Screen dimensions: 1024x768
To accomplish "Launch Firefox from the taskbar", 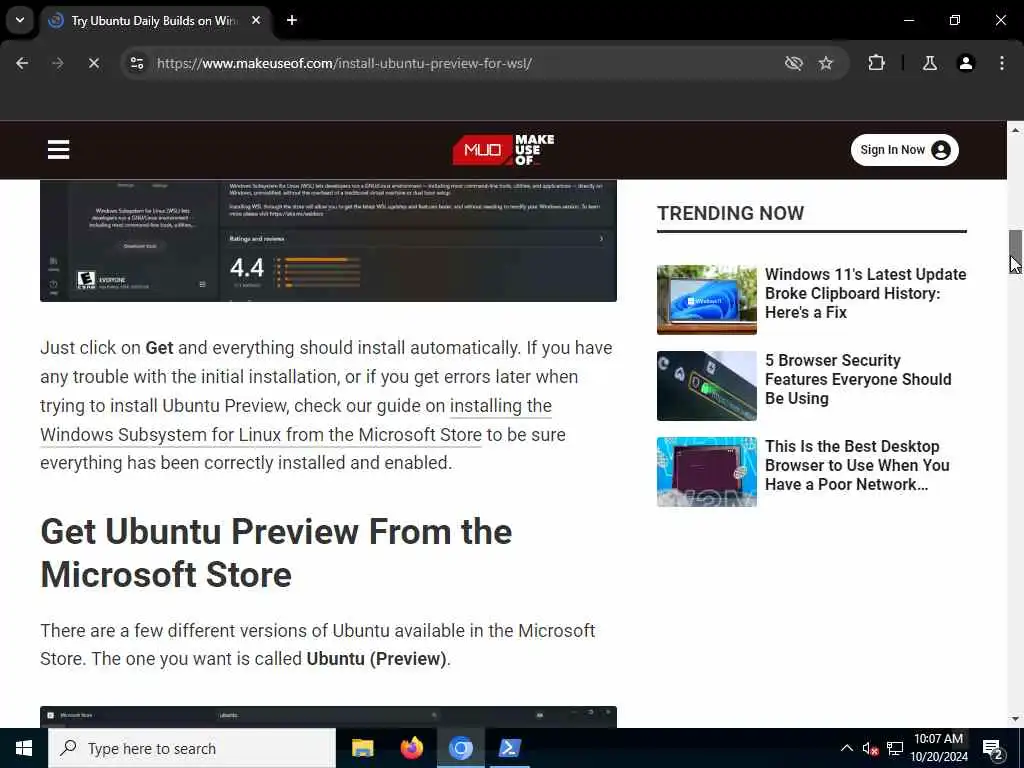I will (411, 748).
